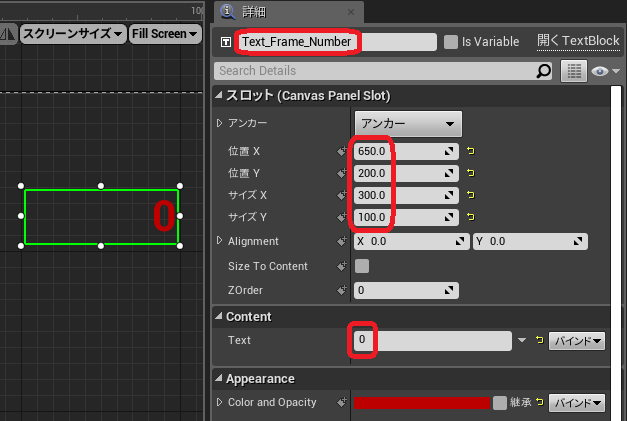Open the property matrix grid view

point(574,71)
